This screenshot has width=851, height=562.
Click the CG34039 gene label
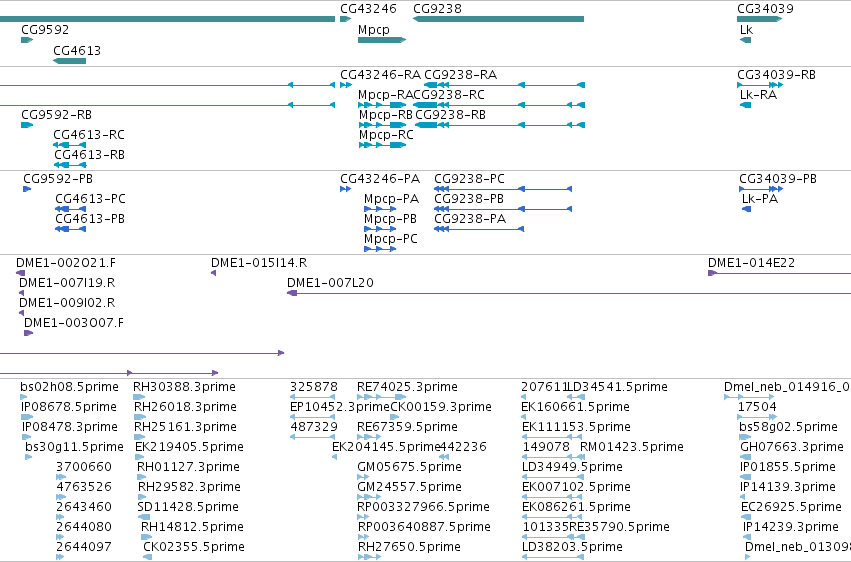(765, 9)
